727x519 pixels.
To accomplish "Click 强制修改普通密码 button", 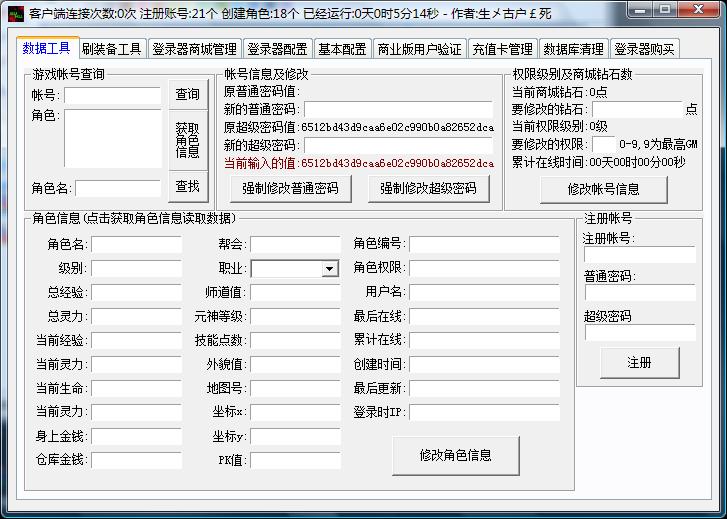I will (x=291, y=188).
